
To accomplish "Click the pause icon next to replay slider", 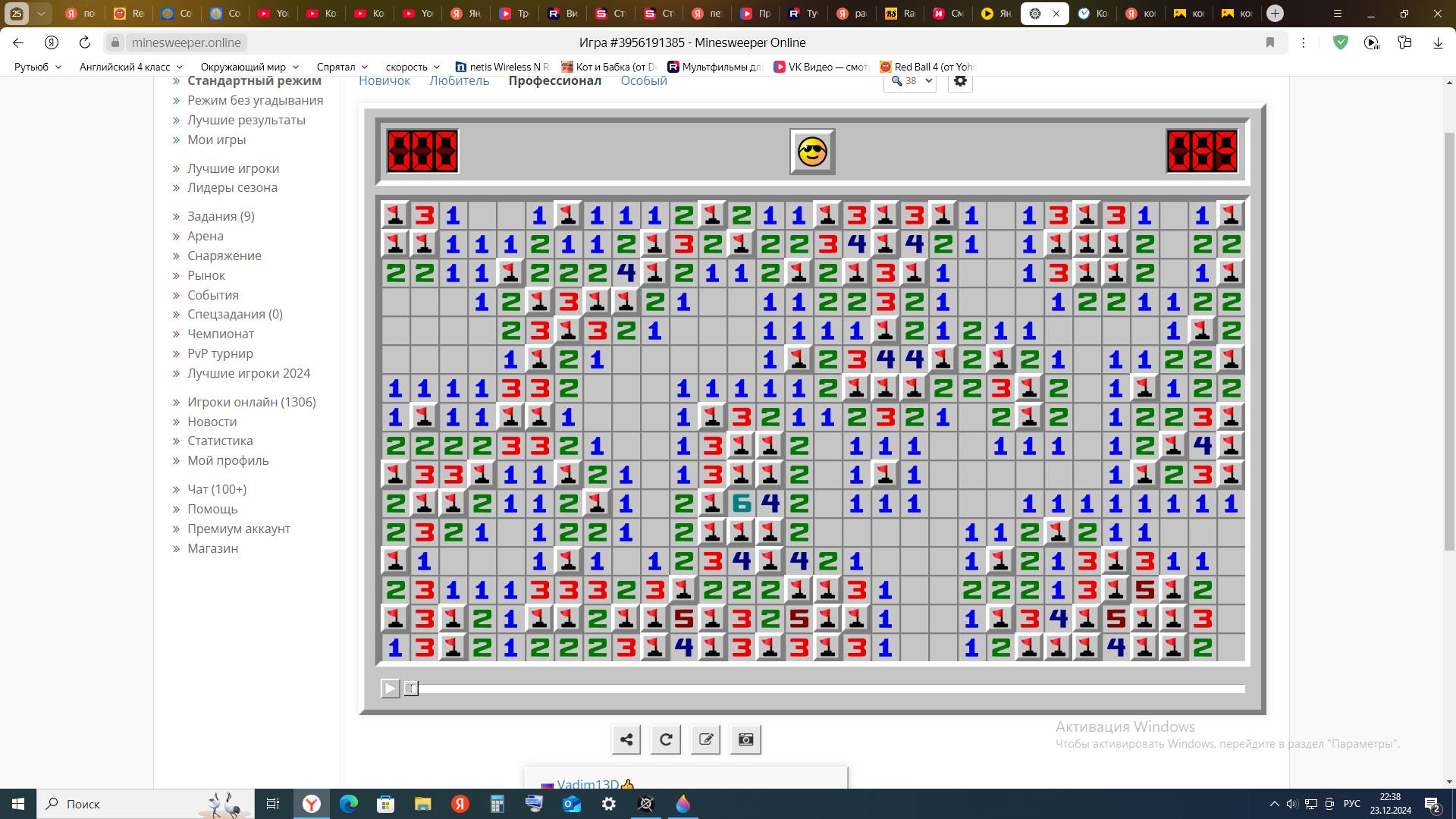I will (411, 689).
